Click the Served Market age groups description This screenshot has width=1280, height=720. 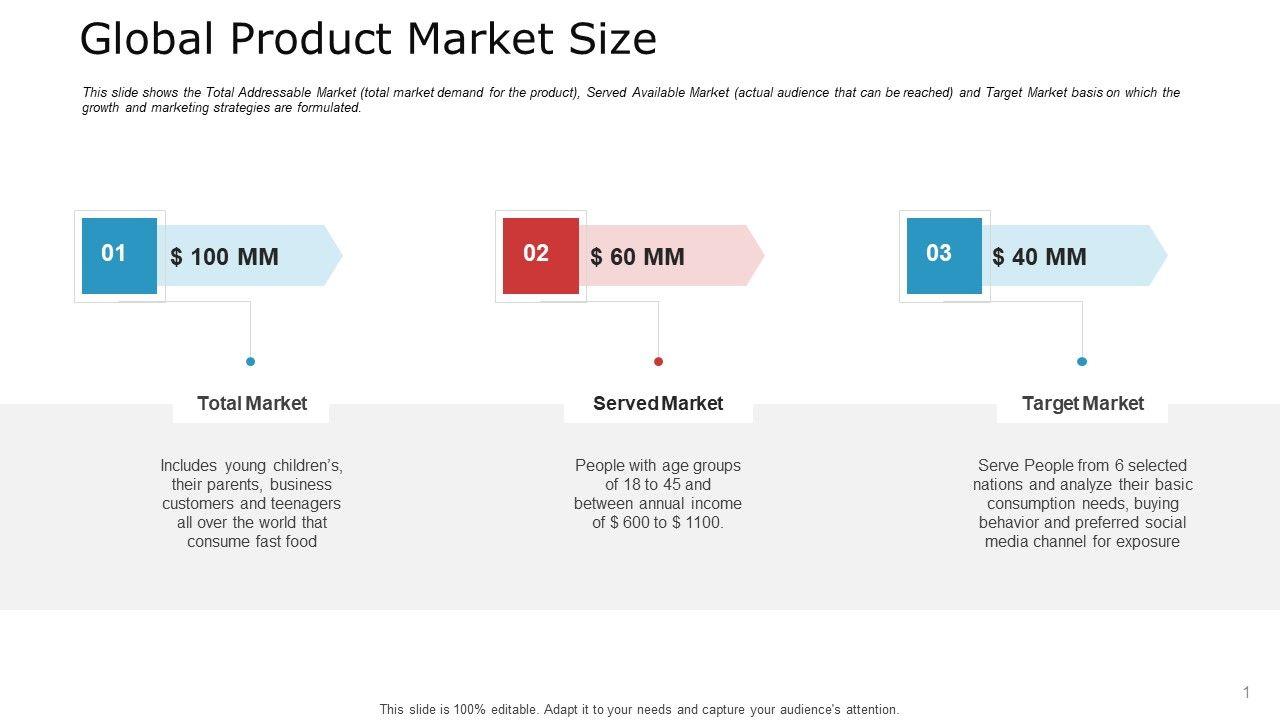(x=658, y=494)
